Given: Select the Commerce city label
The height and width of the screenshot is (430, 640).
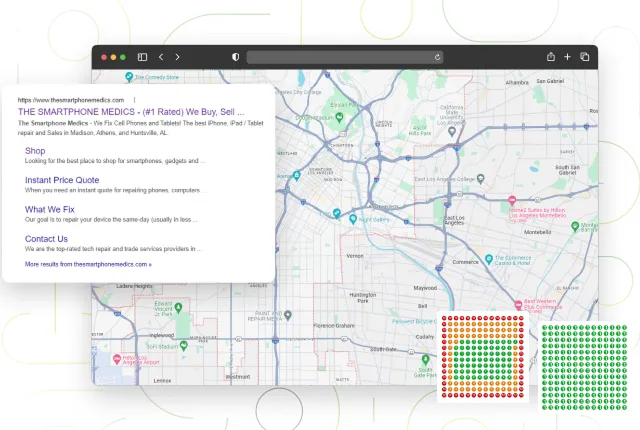Looking at the screenshot, I should [465, 262].
